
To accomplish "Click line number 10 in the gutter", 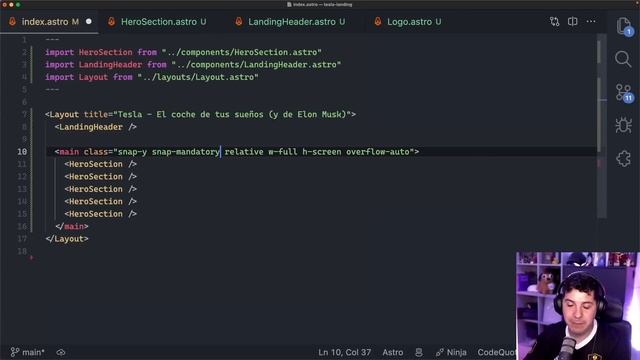I will 22,151.
